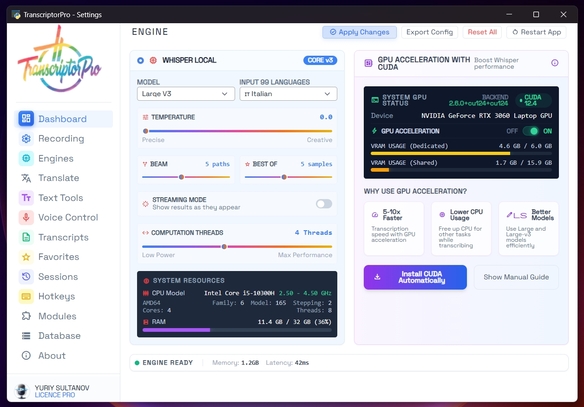The width and height of the screenshot is (584, 407).
Task: Click the ENGINE READY status text
Action: pos(168,363)
